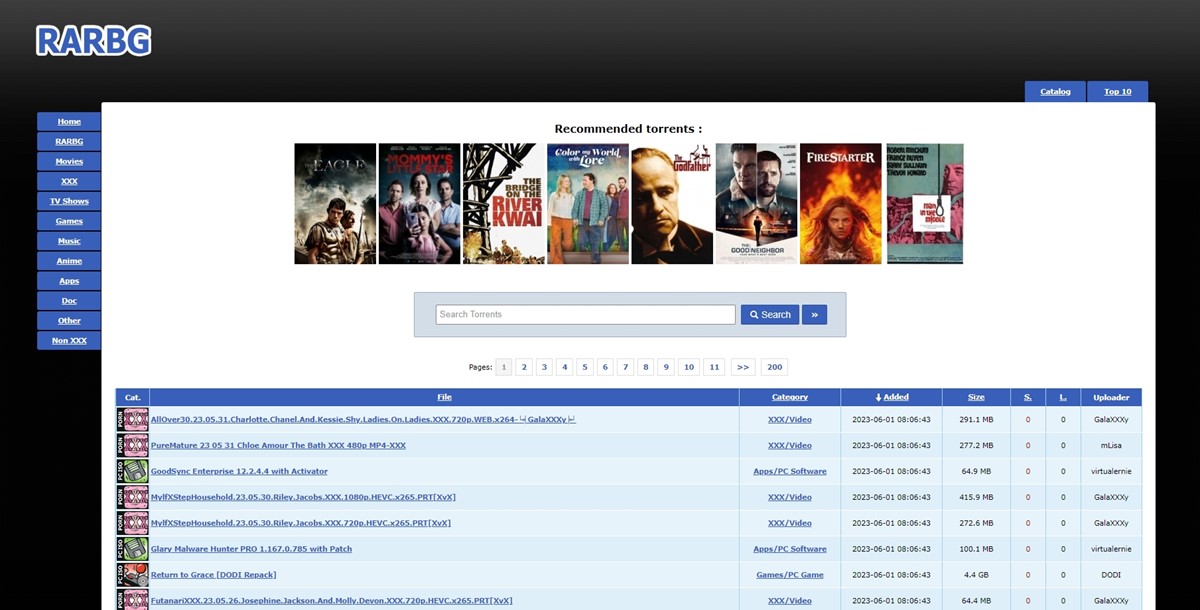Expand advanced search with the » button
The height and width of the screenshot is (610, 1200).
pos(814,314)
